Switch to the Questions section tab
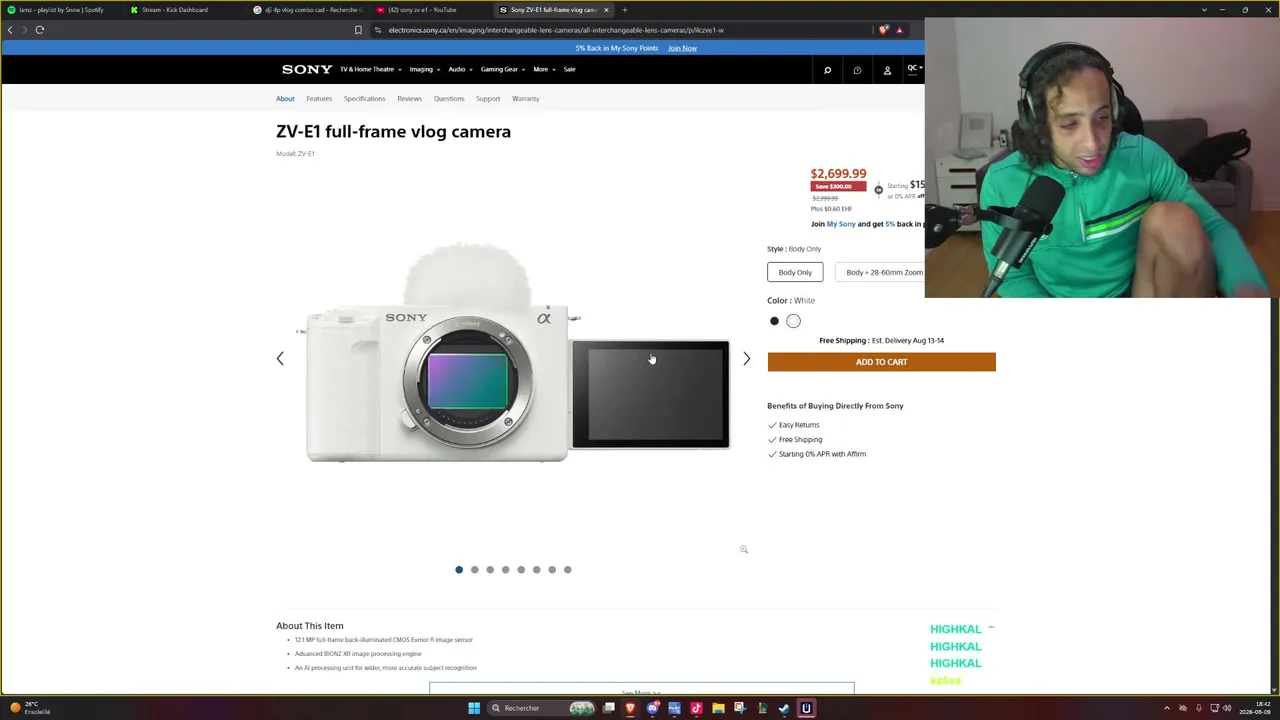1280x720 pixels. [449, 98]
